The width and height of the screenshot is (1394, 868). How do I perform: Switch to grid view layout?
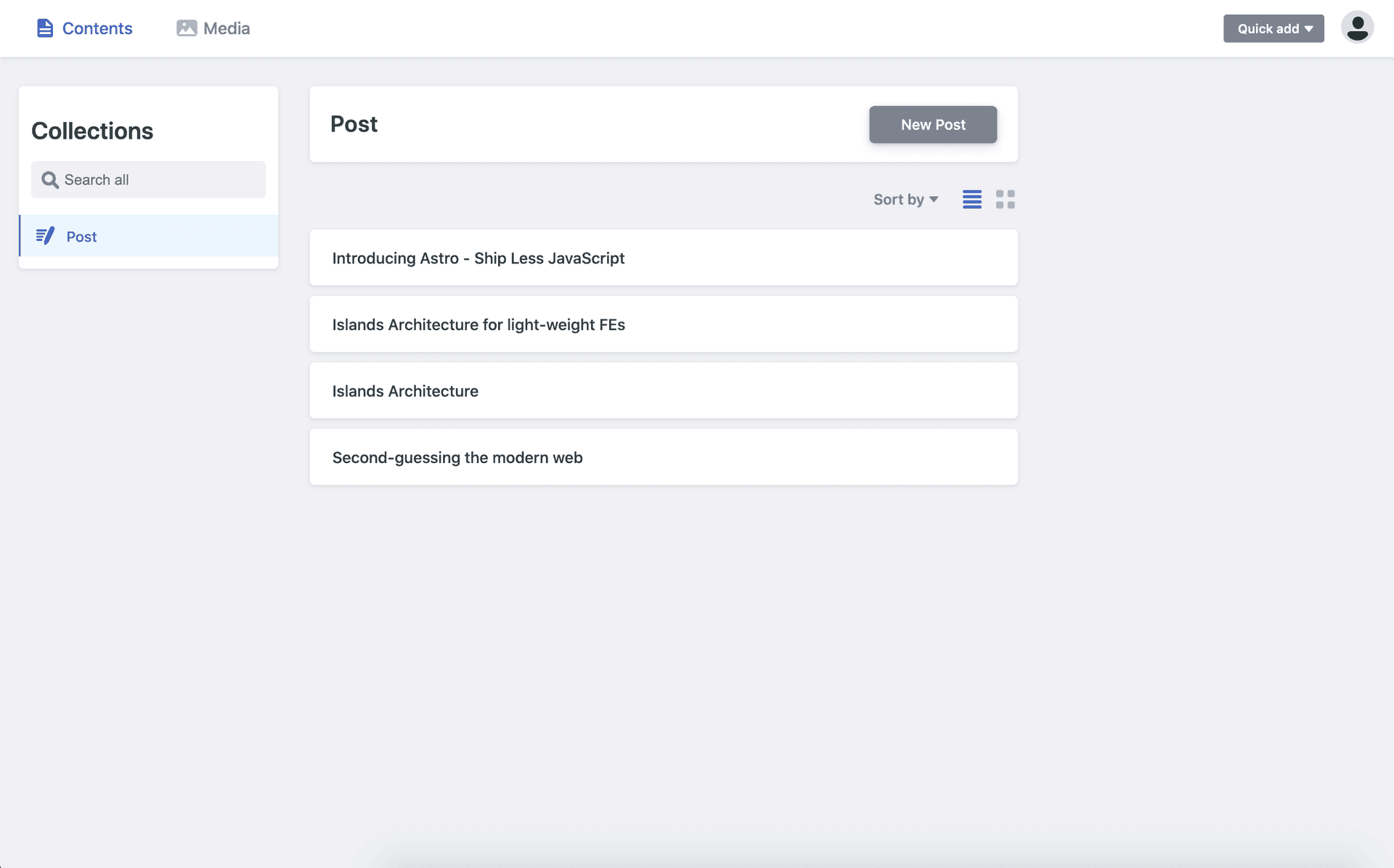[x=1006, y=199]
